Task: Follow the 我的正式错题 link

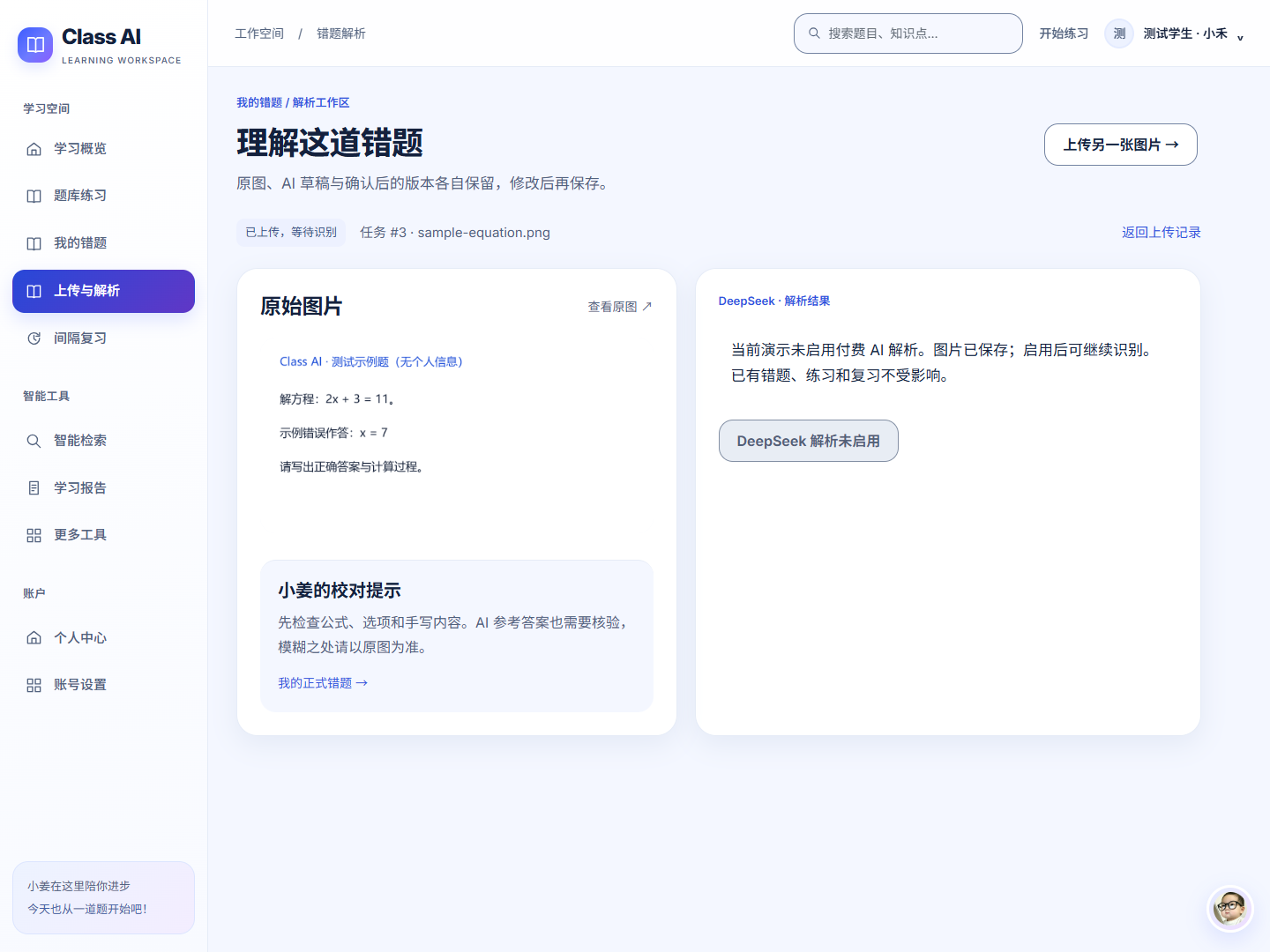Action: [323, 683]
